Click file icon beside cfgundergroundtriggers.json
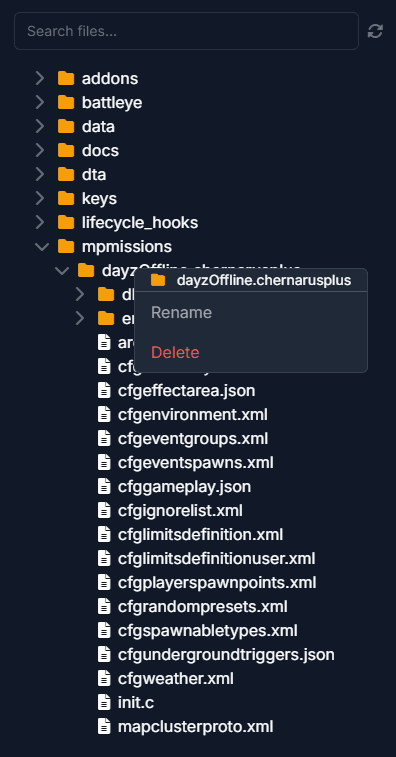This screenshot has height=757, width=396. (104, 655)
